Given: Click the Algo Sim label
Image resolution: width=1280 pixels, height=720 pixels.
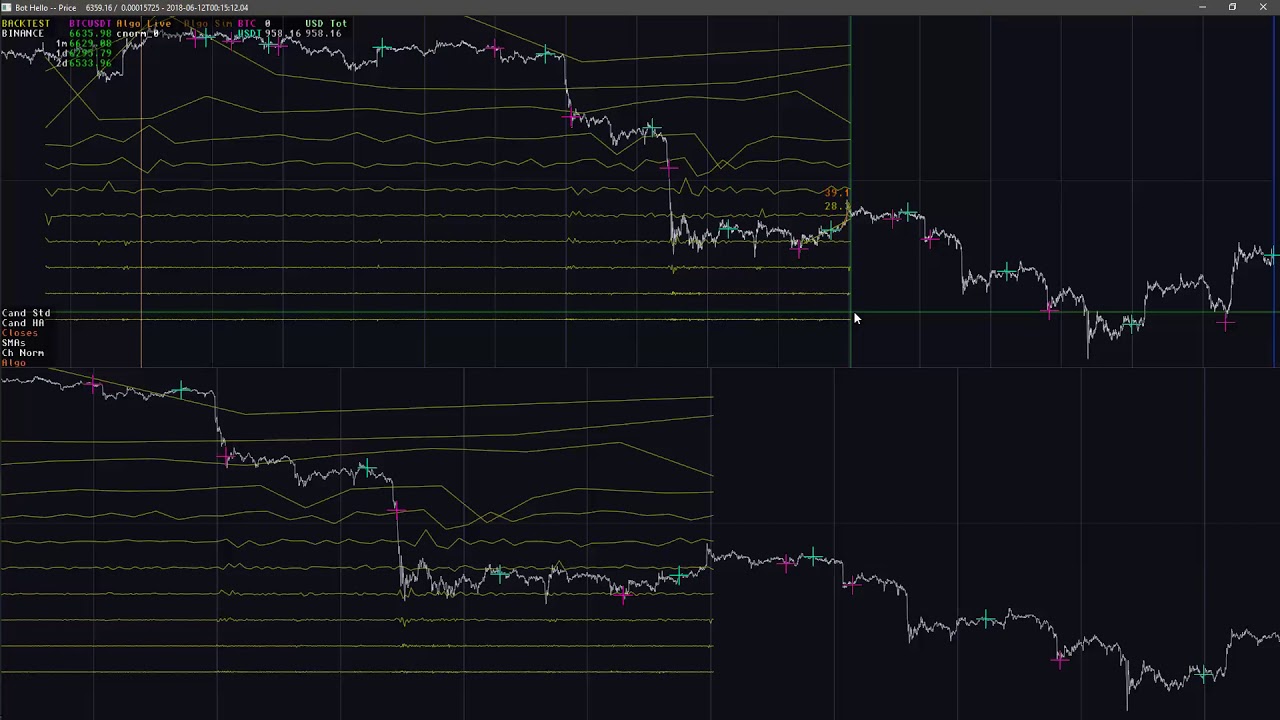Looking at the screenshot, I should [x=206, y=23].
